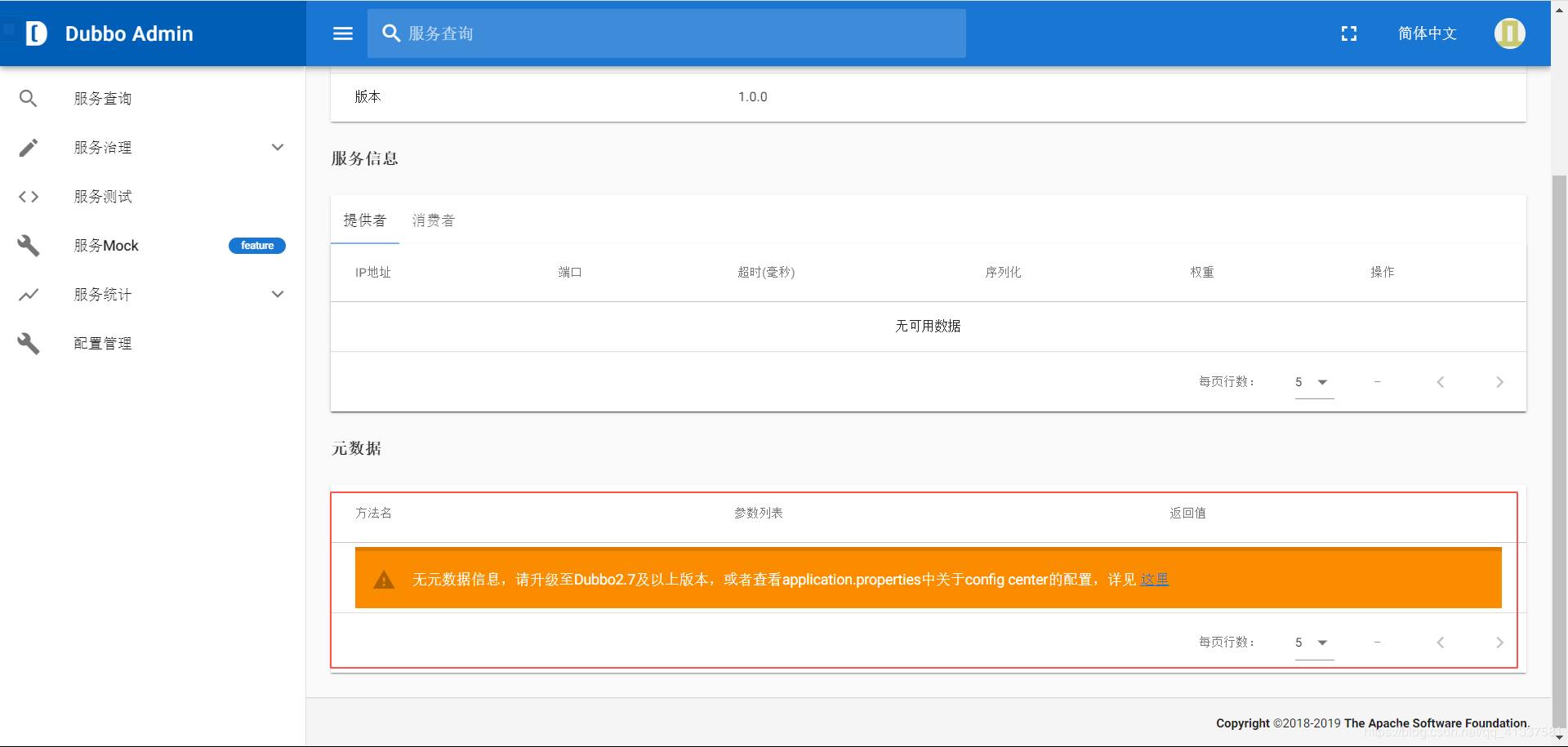
Task: Go to next page in metadata table
Action: [1499, 643]
